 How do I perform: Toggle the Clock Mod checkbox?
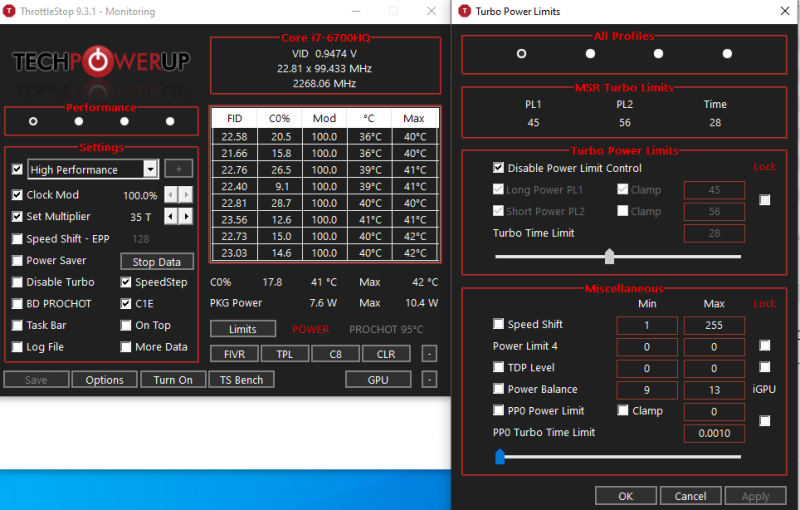point(17,195)
